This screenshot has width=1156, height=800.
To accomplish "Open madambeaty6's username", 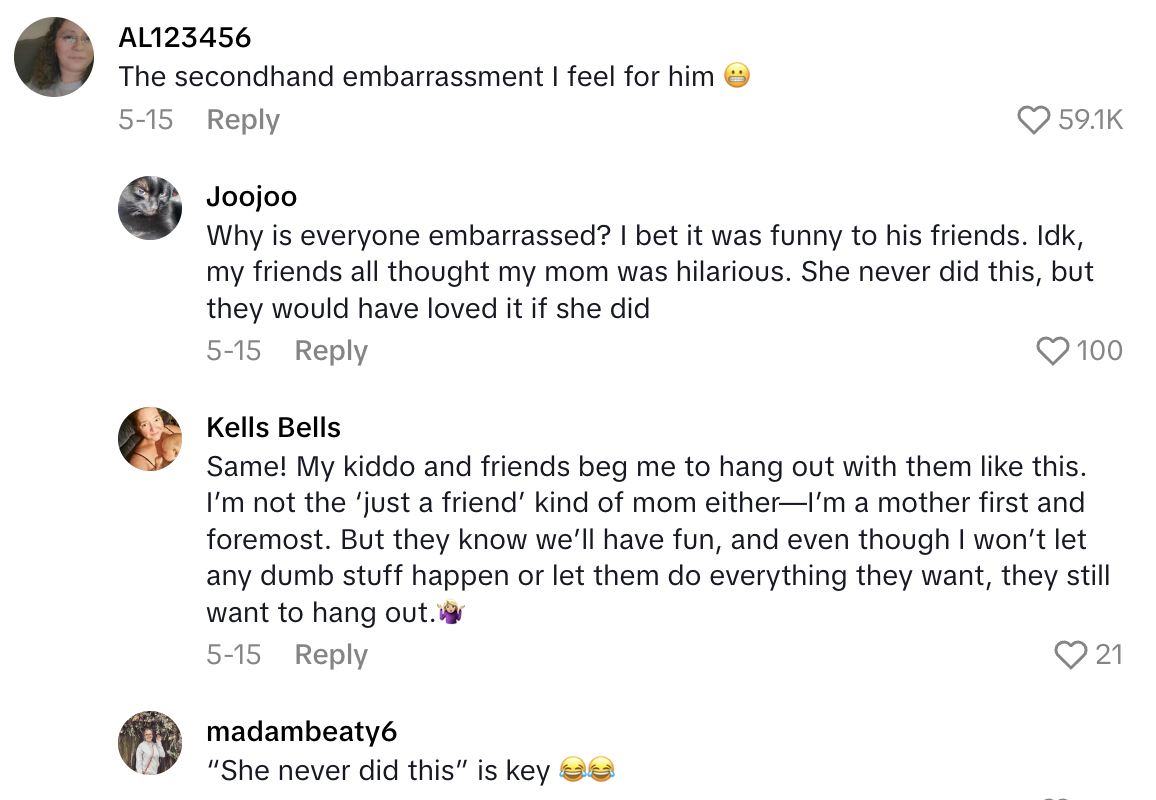I will [x=301, y=732].
